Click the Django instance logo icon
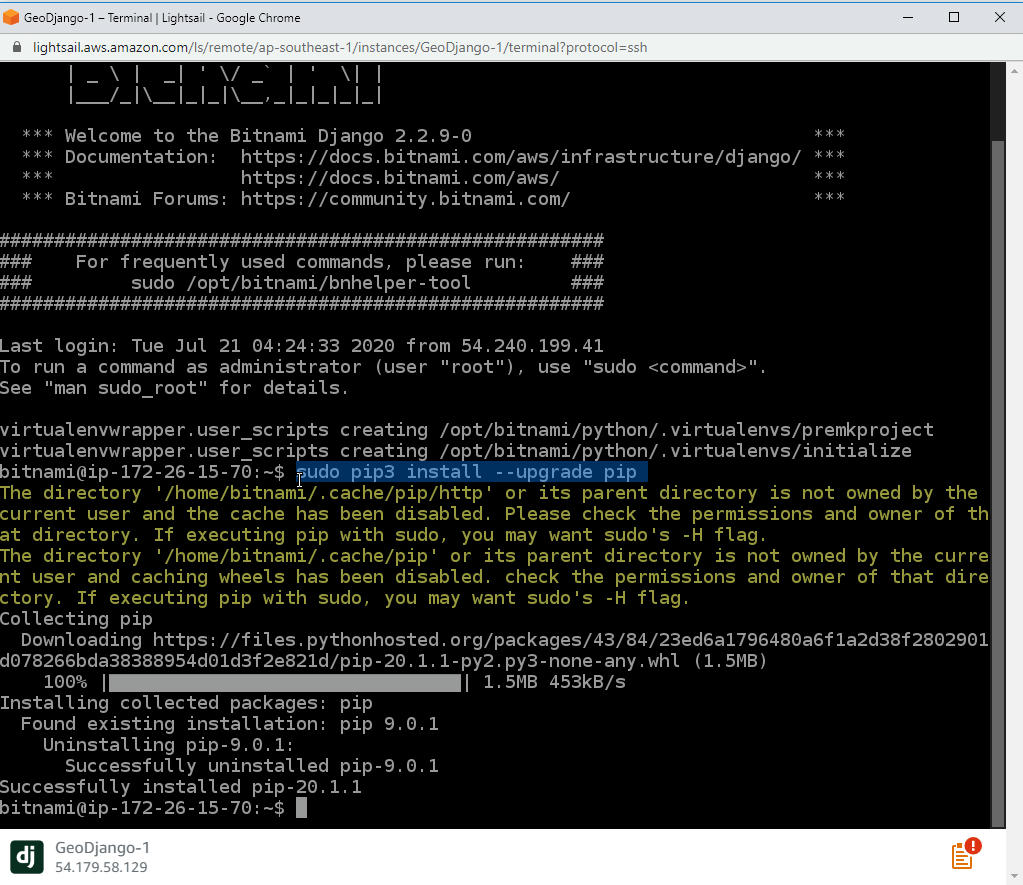This screenshot has height=885, width=1023. click(27, 857)
